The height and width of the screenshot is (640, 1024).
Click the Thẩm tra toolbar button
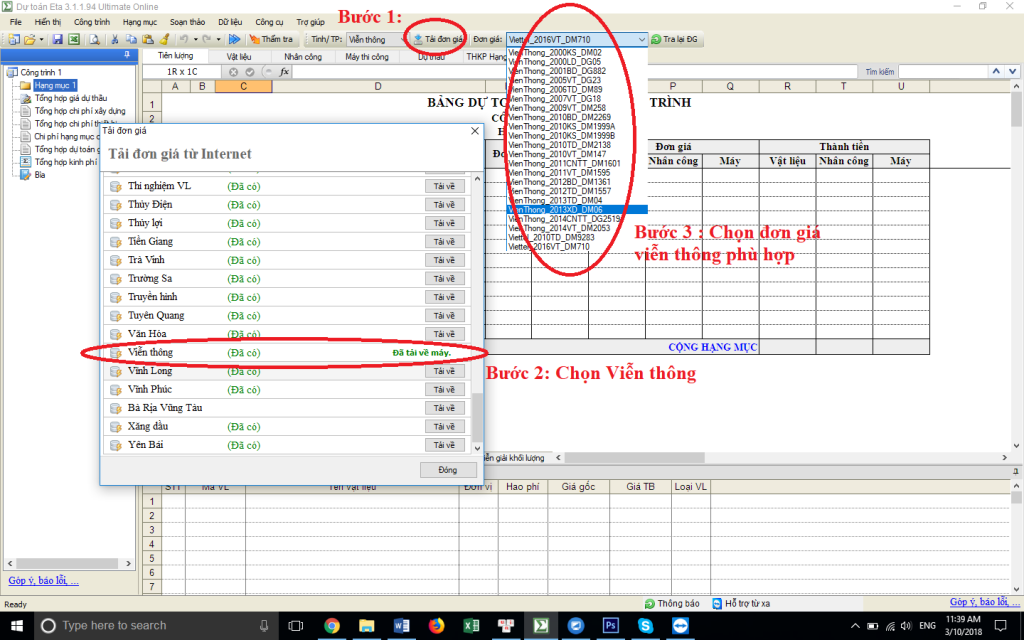(270, 39)
